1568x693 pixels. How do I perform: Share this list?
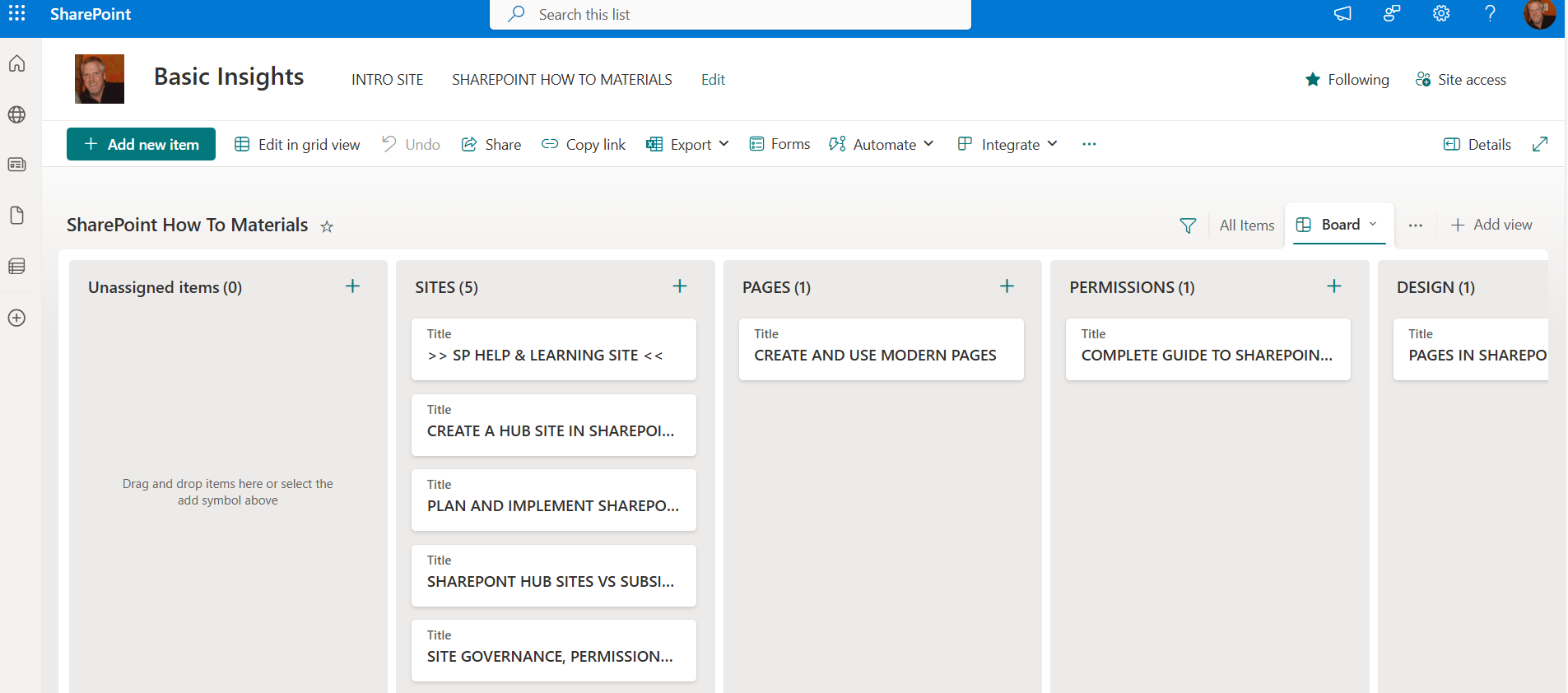pyautogui.click(x=491, y=145)
